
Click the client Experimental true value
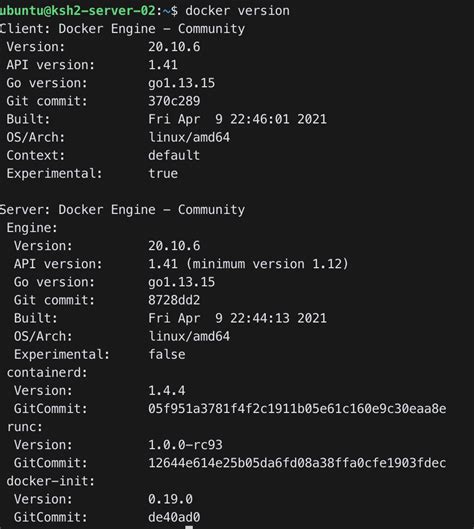click(163, 173)
